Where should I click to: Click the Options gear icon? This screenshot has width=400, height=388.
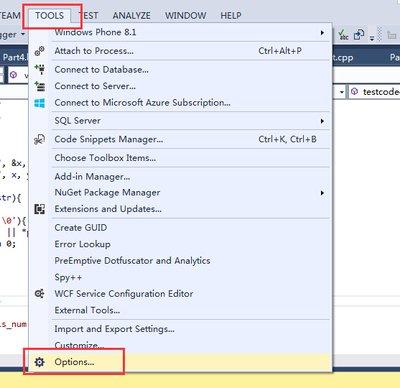click(x=40, y=362)
